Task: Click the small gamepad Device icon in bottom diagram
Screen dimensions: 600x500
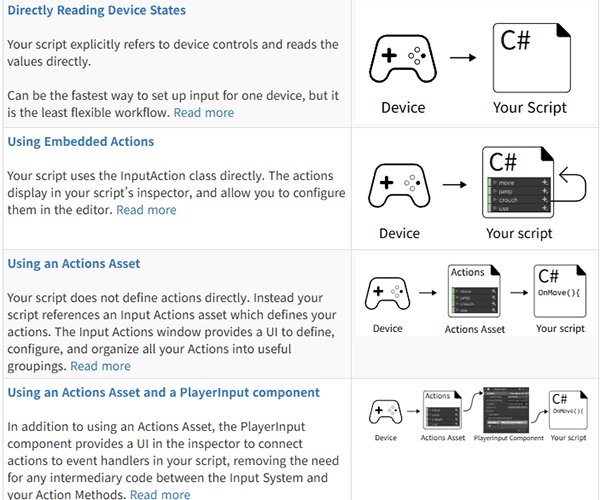Action: (x=386, y=412)
